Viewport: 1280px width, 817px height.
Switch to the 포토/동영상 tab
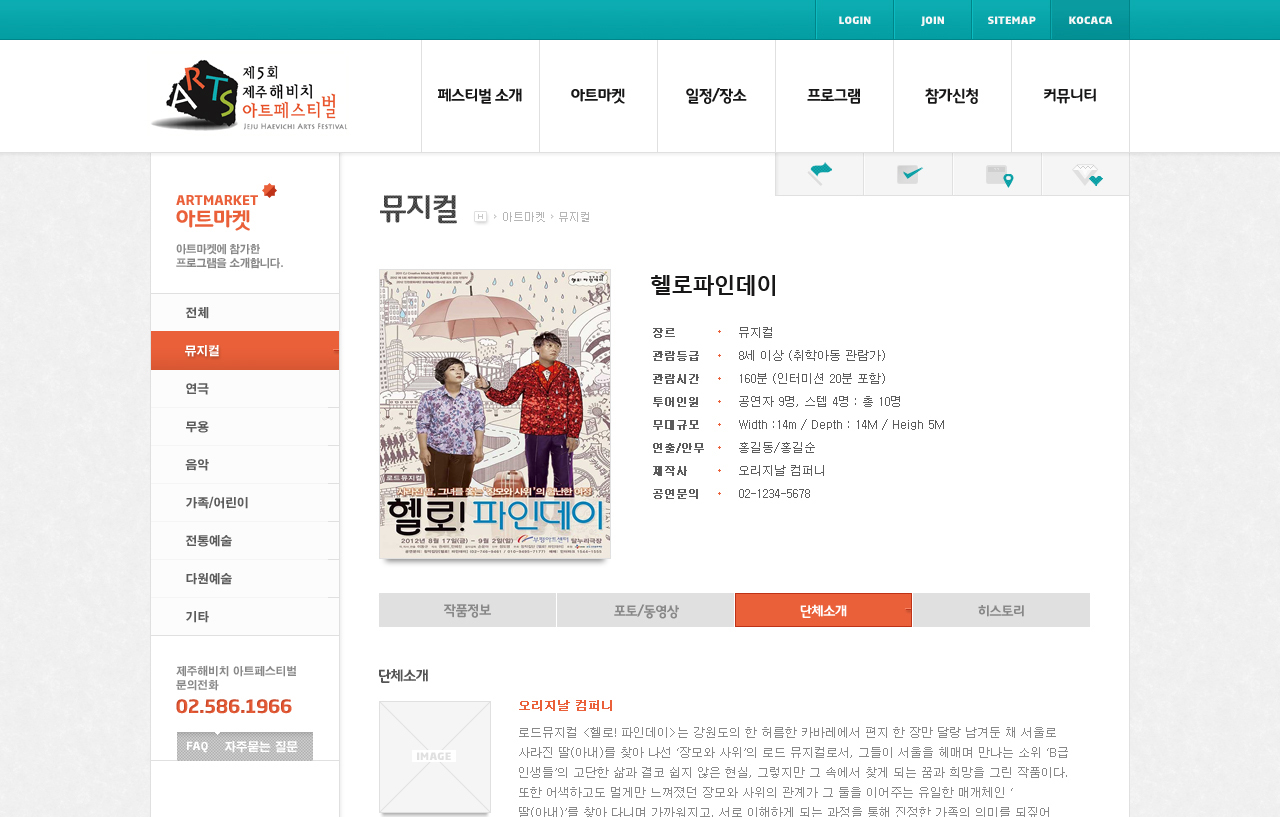(x=646, y=610)
